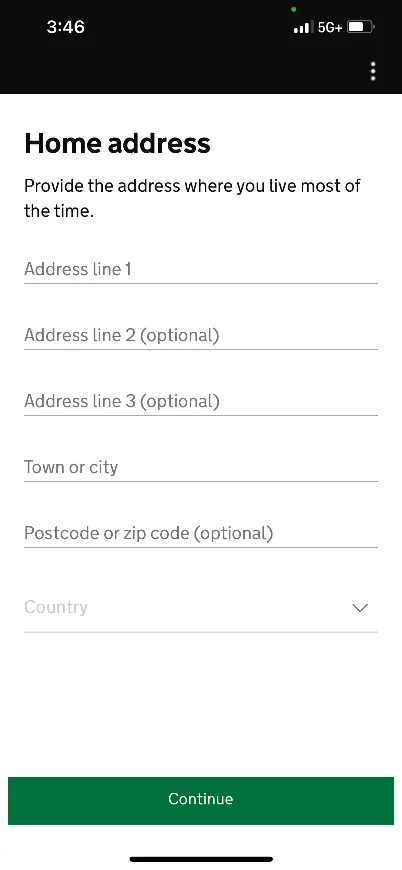Tap blank space above the Continue button
This screenshot has width=402, height=870.
point(201,705)
